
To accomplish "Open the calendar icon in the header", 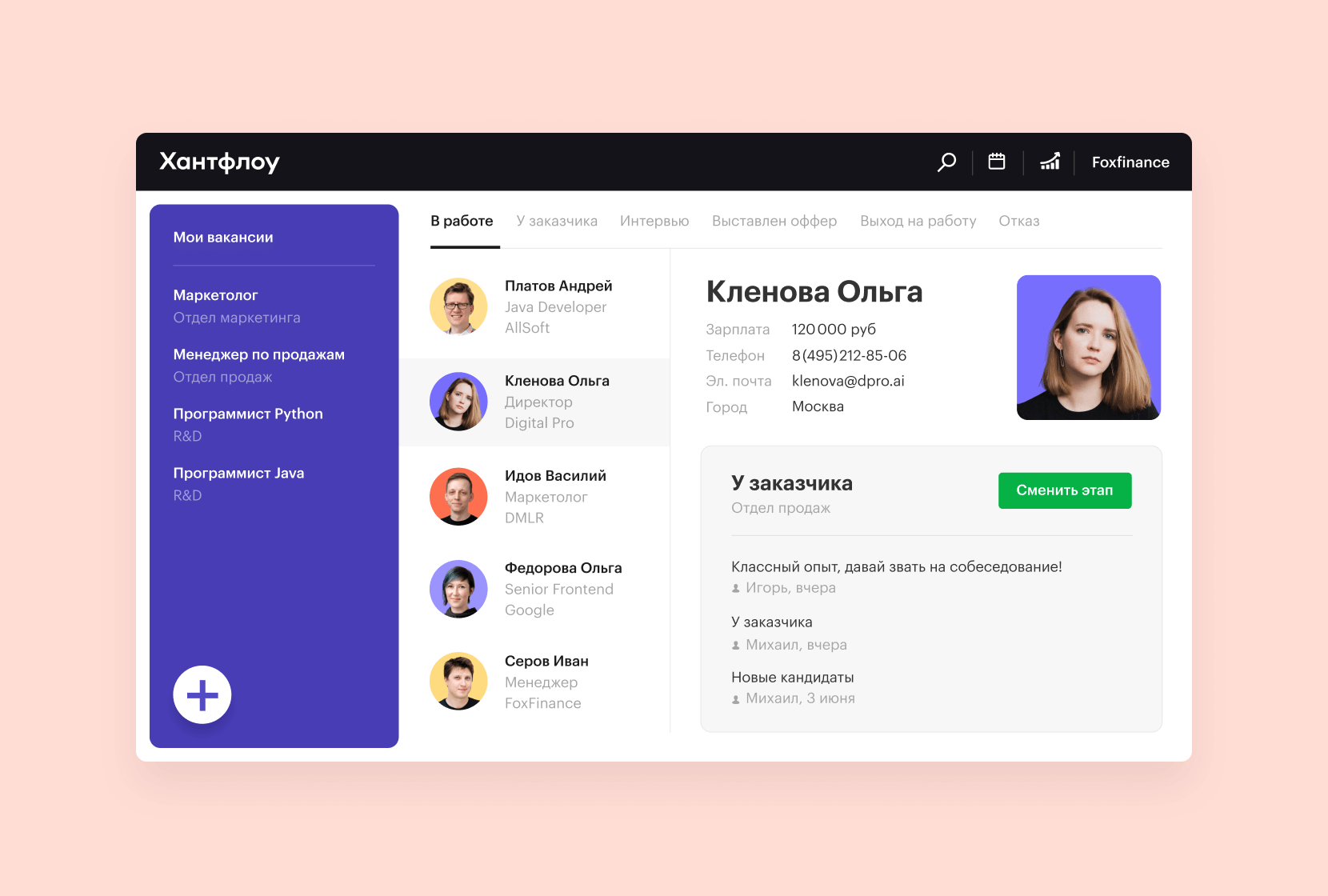I will [997, 162].
